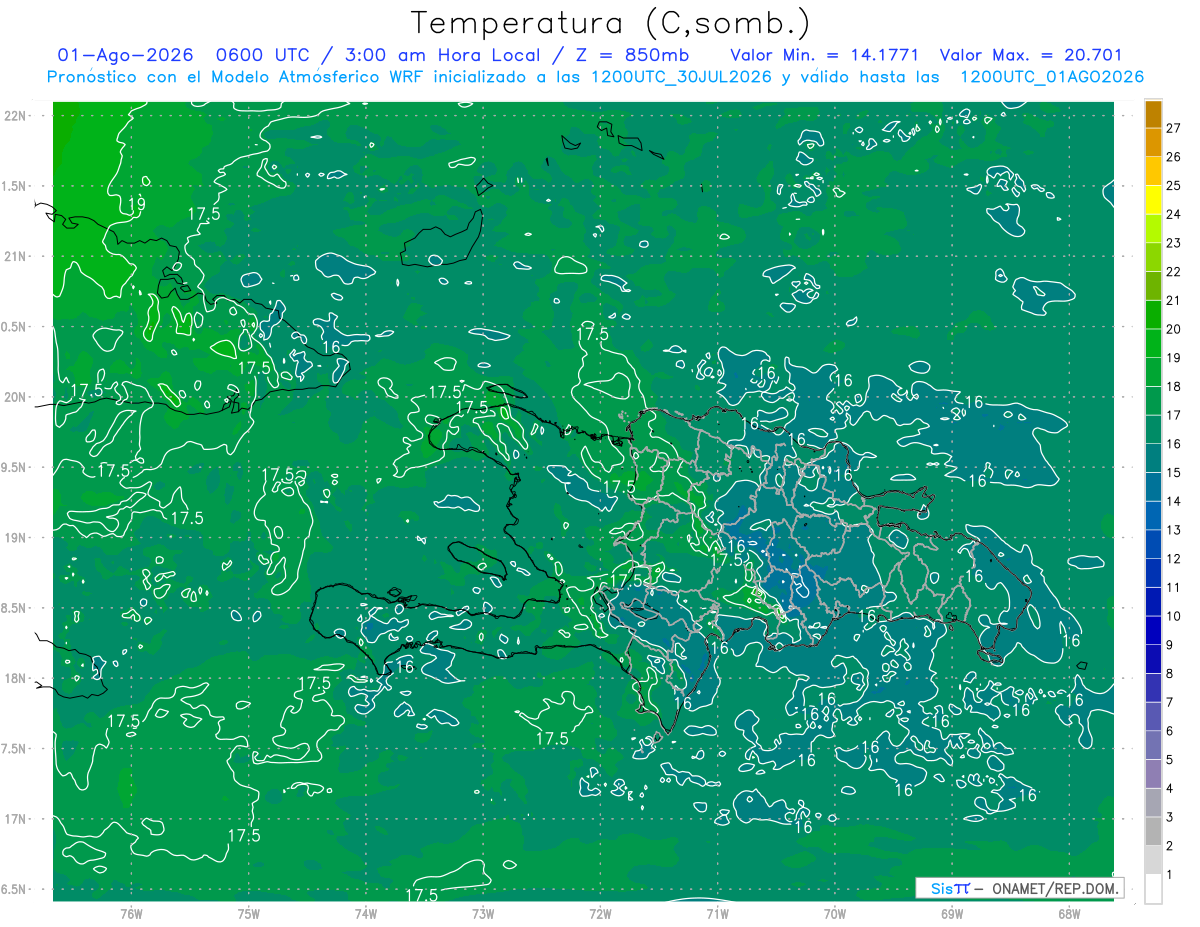
Task: Click the '1200UTC_01AGO2026' valid-until time
Action: tap(1052, 77)
